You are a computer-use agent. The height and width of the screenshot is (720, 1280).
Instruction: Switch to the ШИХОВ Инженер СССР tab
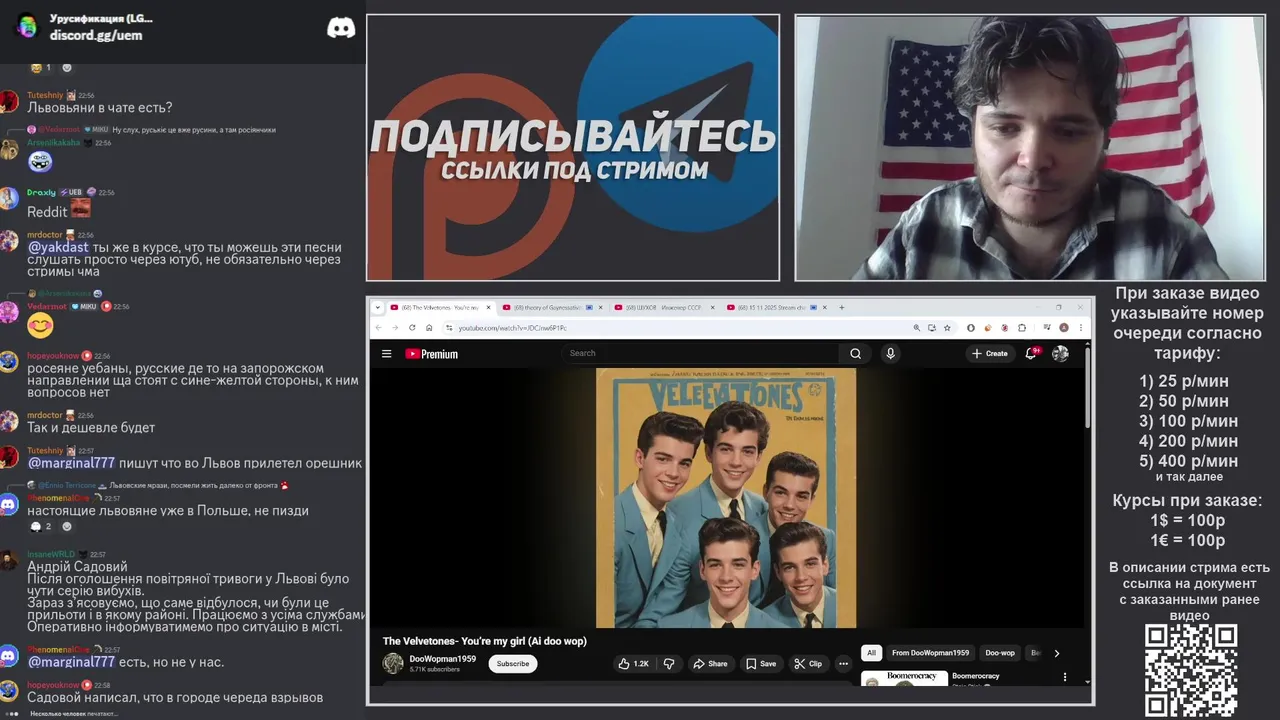pos(664,307)
